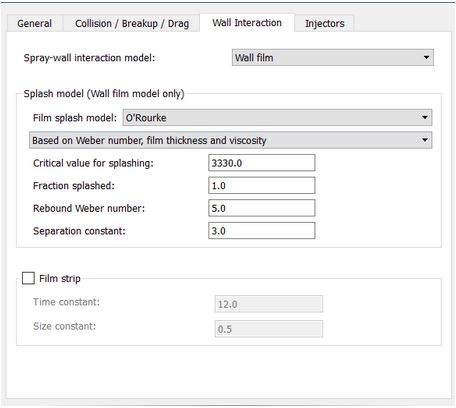
Task: Click the O'Rourke dropdown arrow
Action: coord(425,118)
